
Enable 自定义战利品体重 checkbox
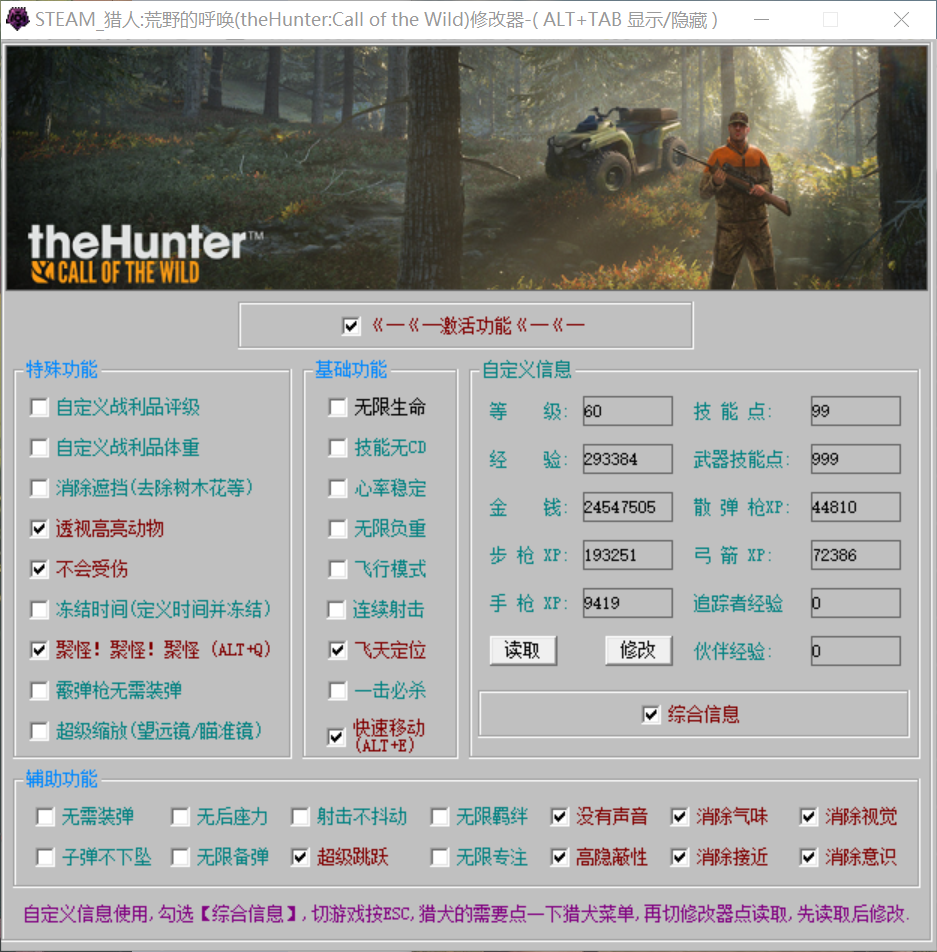(39, 448)
